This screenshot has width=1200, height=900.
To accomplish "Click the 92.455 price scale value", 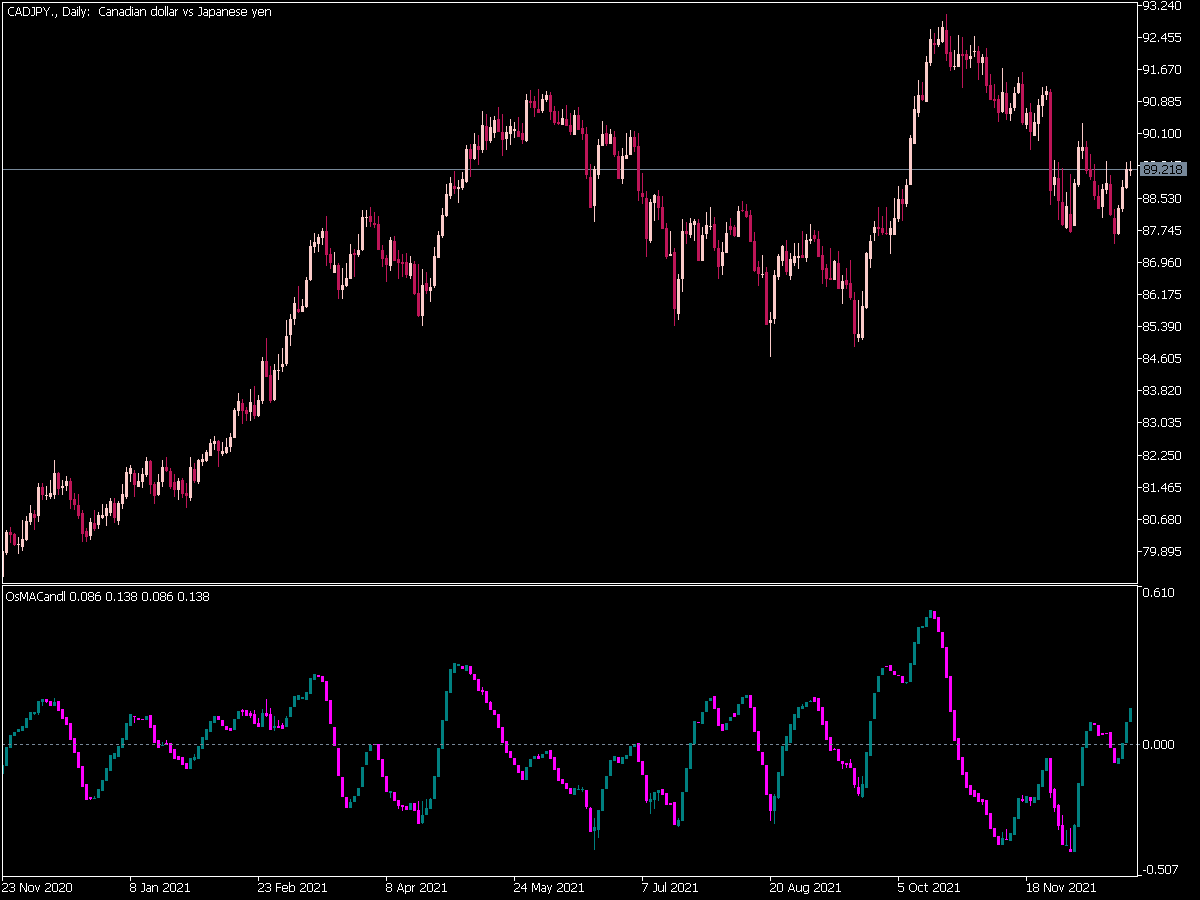I will coord(1161,38).
